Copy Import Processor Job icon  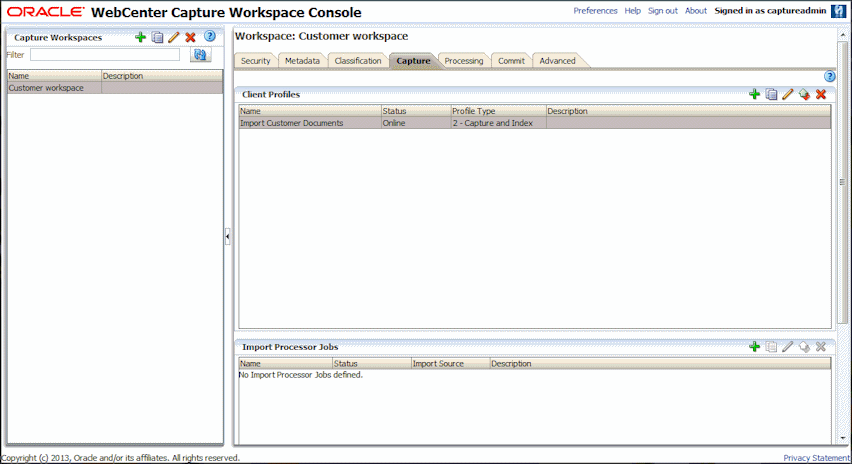click(x=771, y=346)
